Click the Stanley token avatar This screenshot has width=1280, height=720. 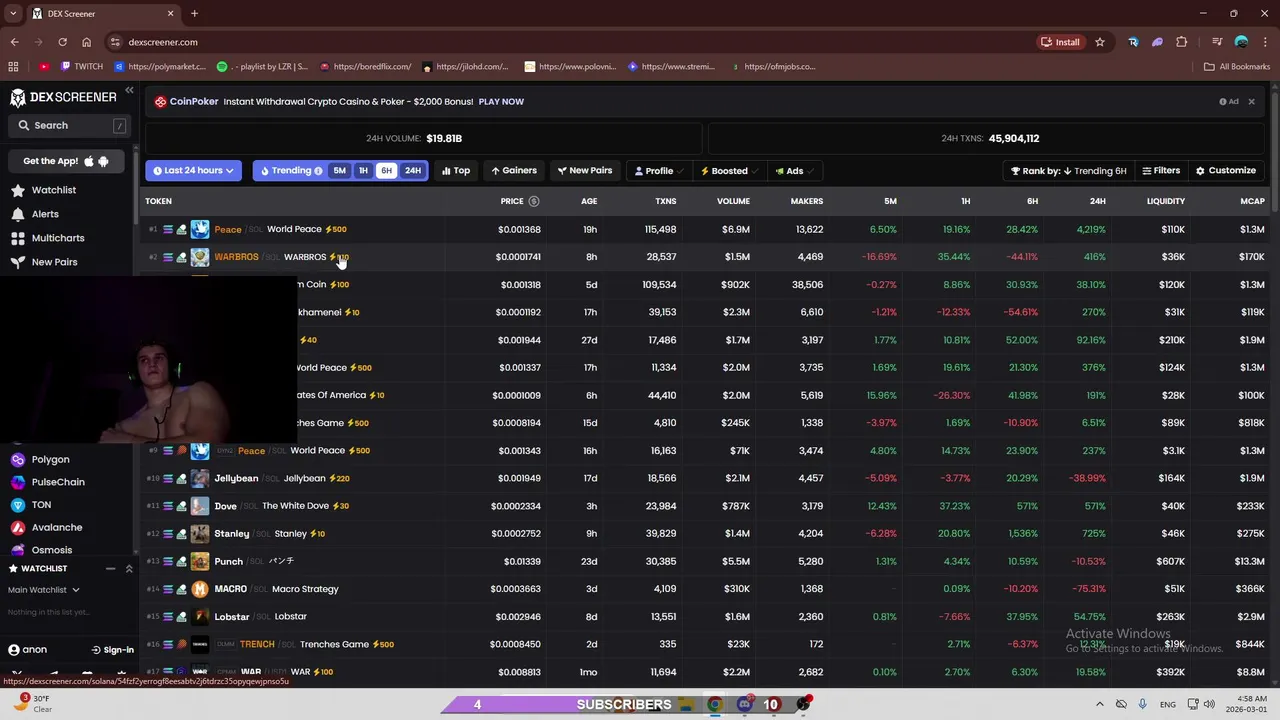coord(200,534)
